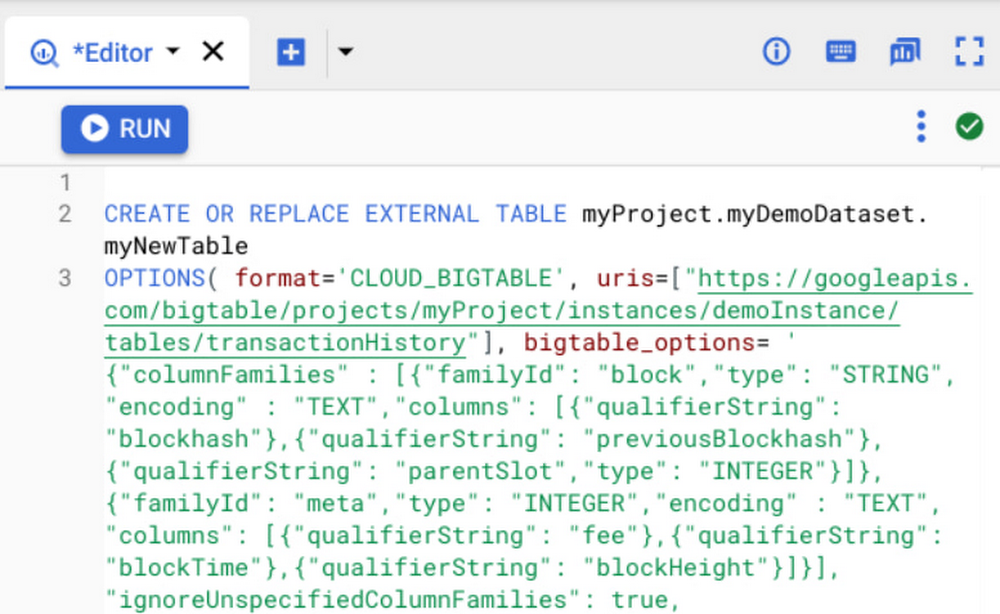Image resolution: width=1000 pixels, height=614 pixels.
Task: Toggle the keyboard shortcuts overlay
Action: (x=841, y=52)
